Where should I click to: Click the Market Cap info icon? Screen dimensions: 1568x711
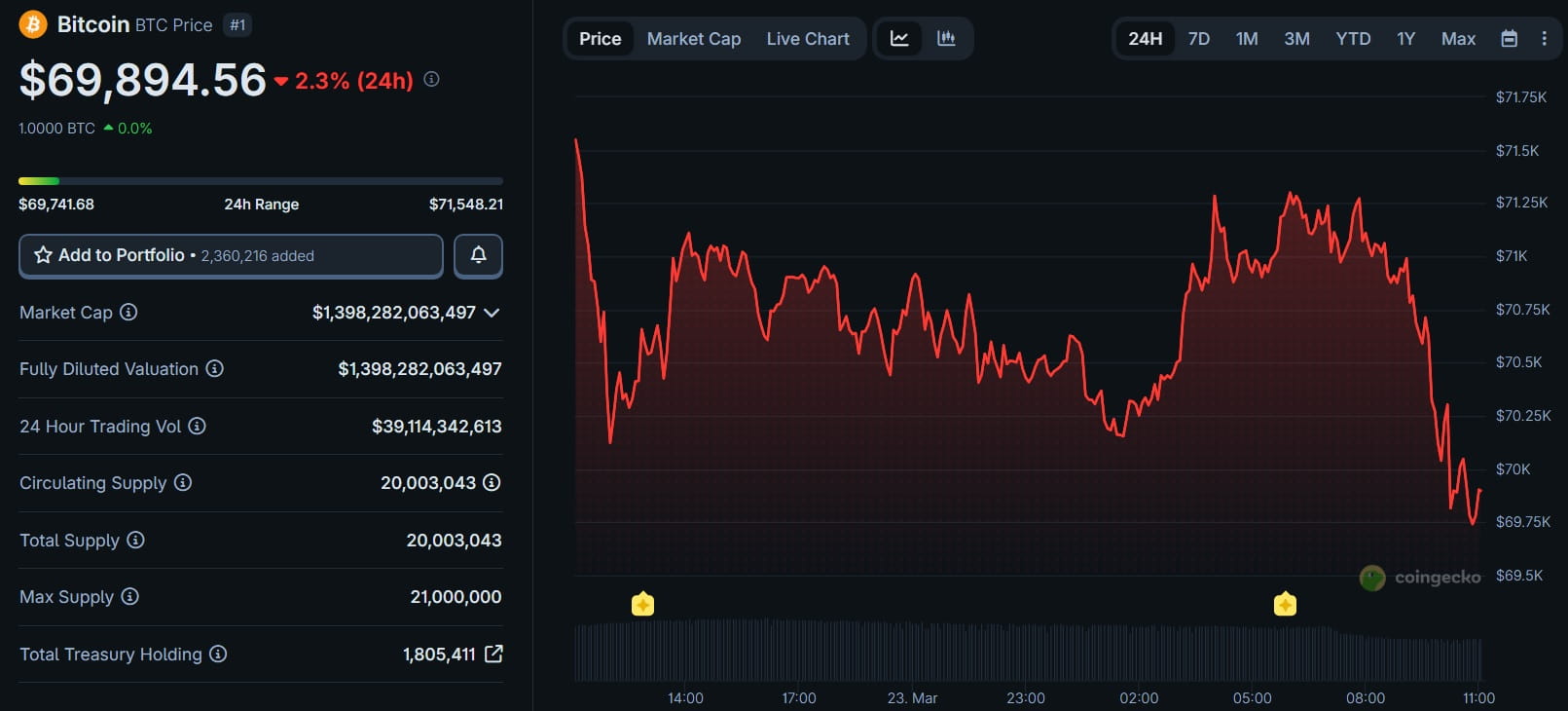tap(128, 312)
